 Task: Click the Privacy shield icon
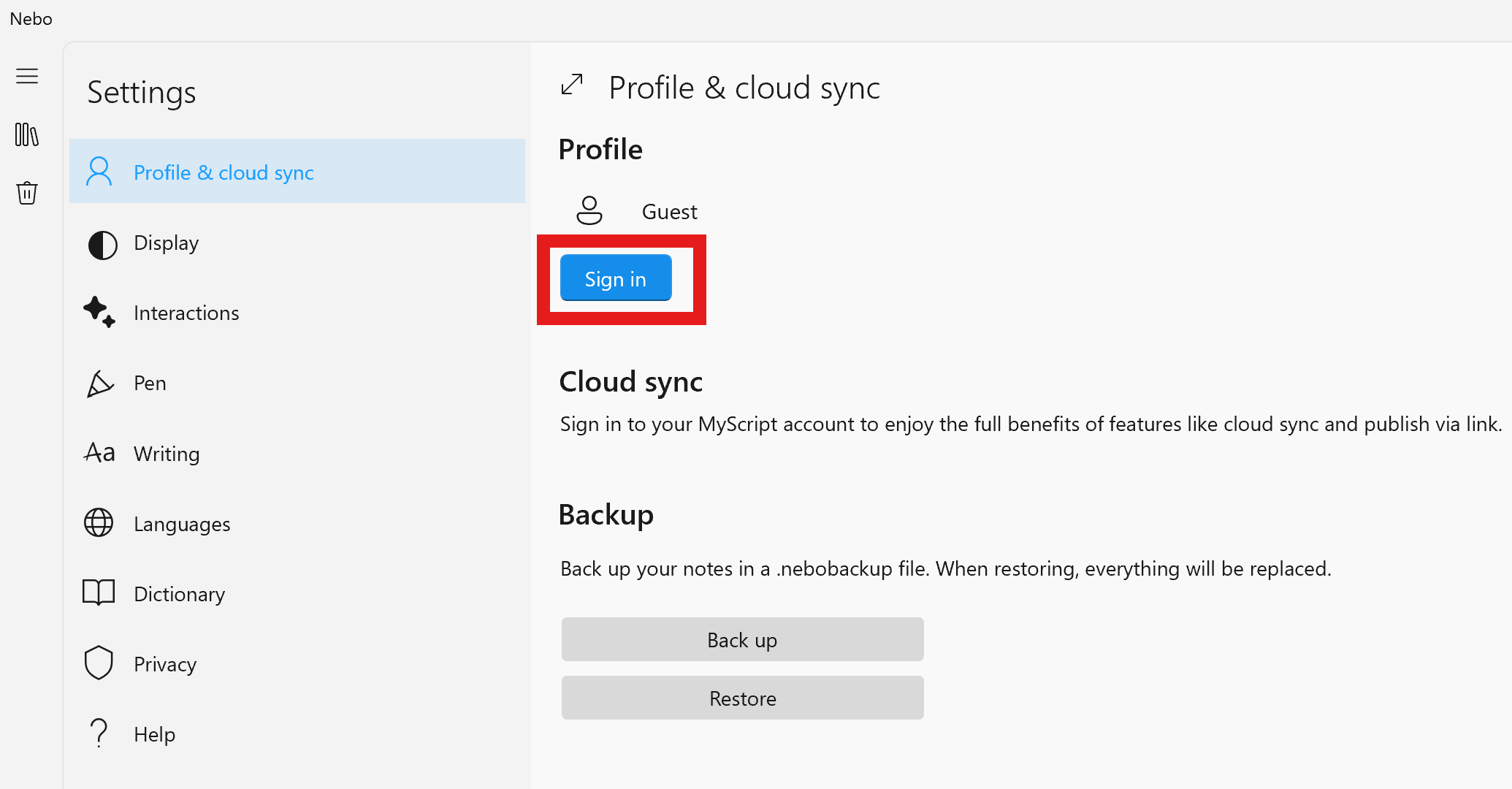coord(99,663)
